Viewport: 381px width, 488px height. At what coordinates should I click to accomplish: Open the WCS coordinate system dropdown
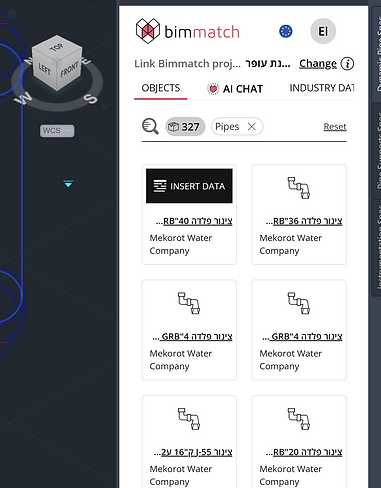pos(57,131)
